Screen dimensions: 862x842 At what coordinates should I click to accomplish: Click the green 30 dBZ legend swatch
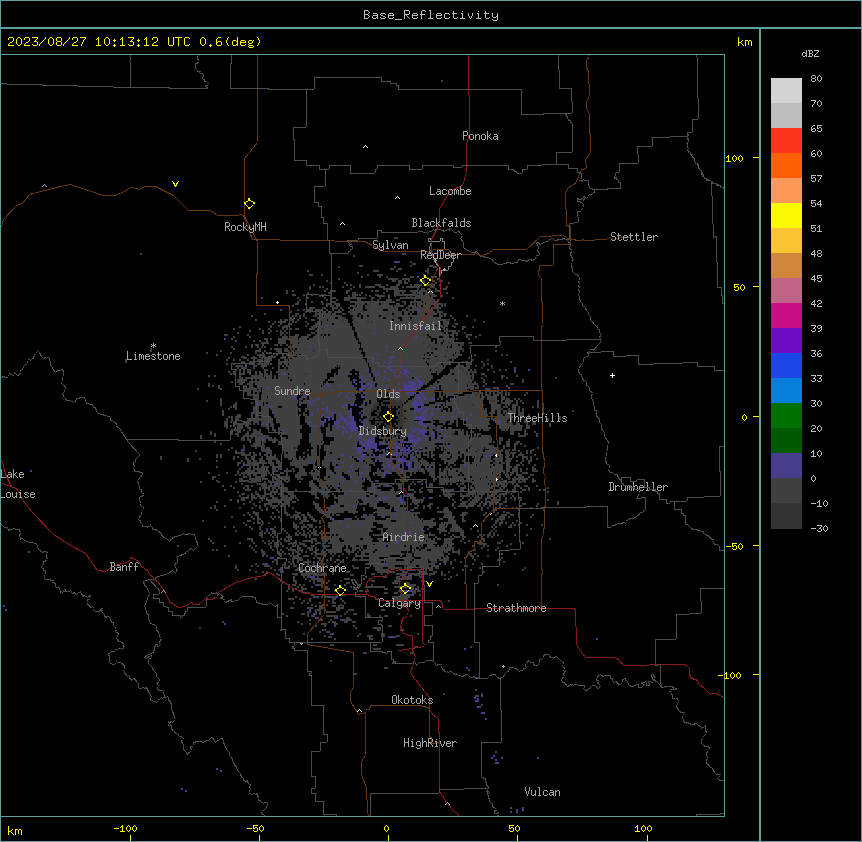click(786, 416)
